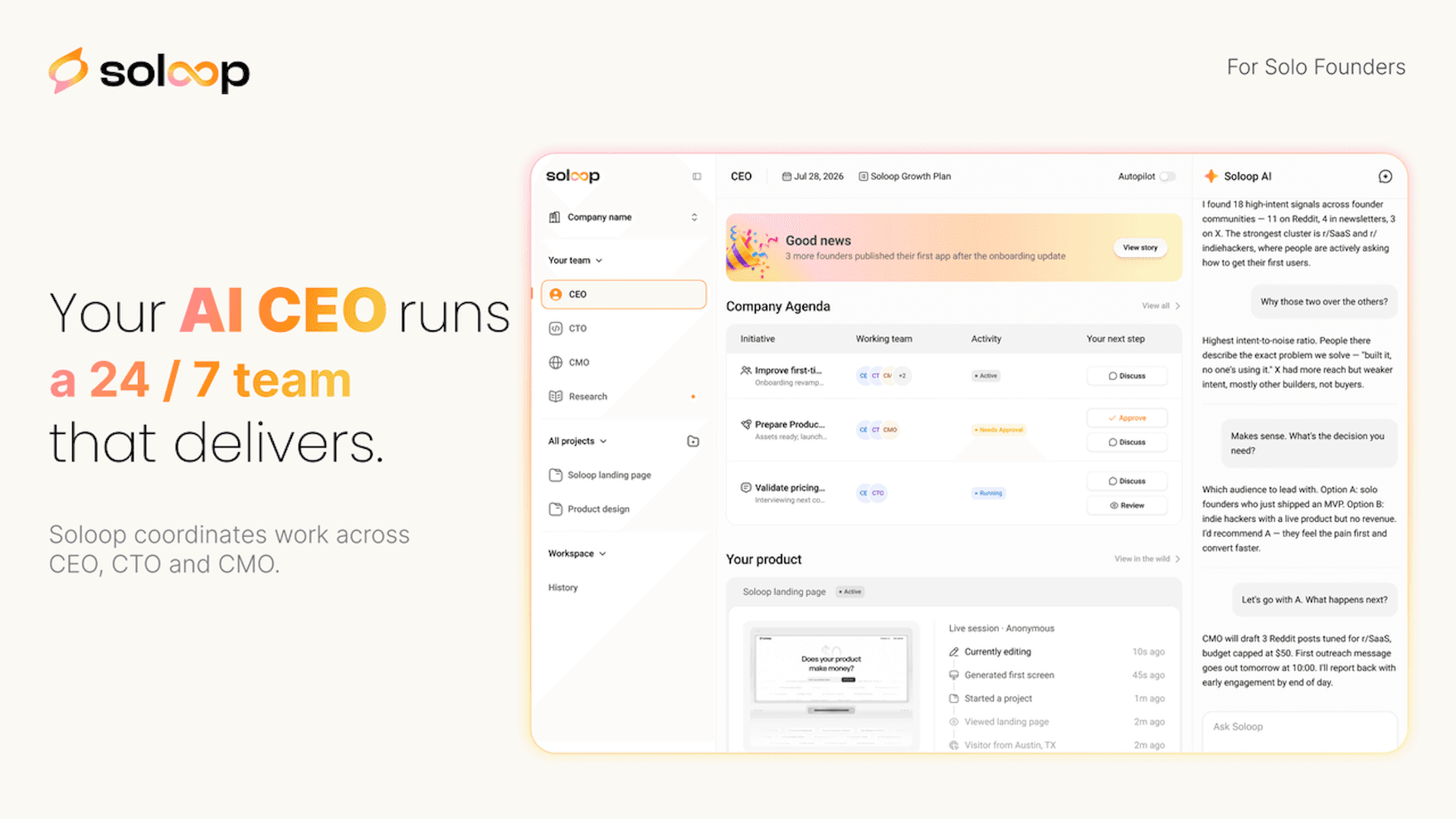
Task: Click the pencil icon beside Currently editing
Action: click(954, 652)
